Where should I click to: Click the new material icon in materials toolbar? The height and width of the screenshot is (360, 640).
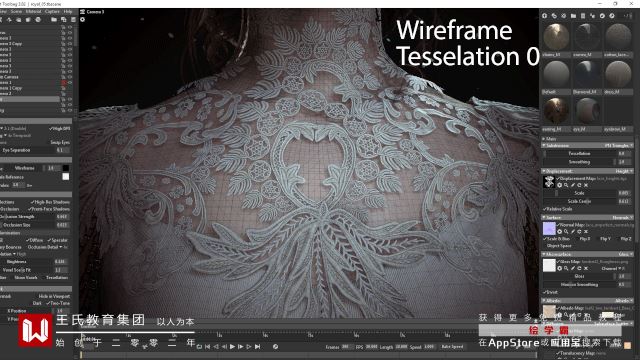[x=544, y=16]
